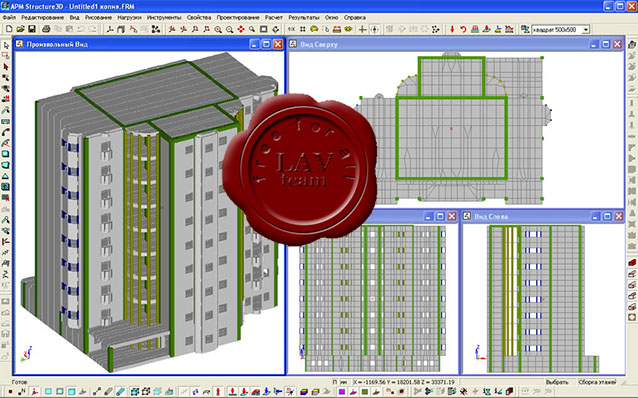Screen dimensions: 638x398
Task: Save the model with the floppy disk icon
Action: (31, 29)
